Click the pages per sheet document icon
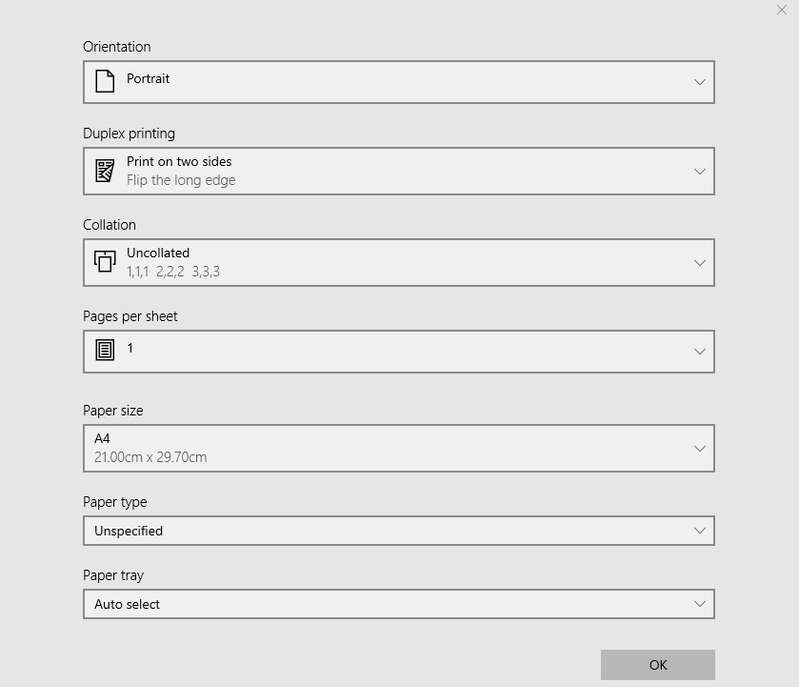This screenshot has width=799, height=687. click(104, 350)
